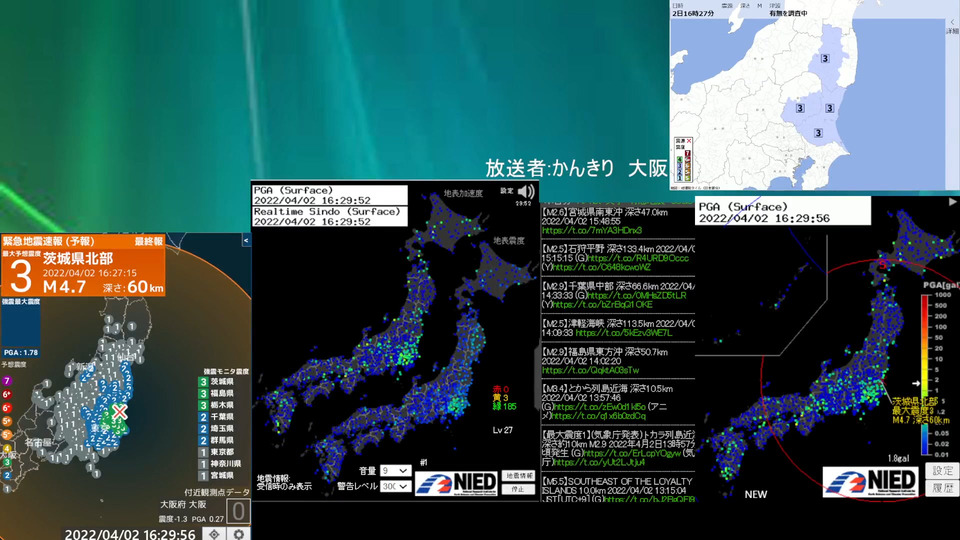The image size is (960, 540).
Task: Click the speaker volume icon in Kyoshin monitor
Action: [x=526, y=192]
